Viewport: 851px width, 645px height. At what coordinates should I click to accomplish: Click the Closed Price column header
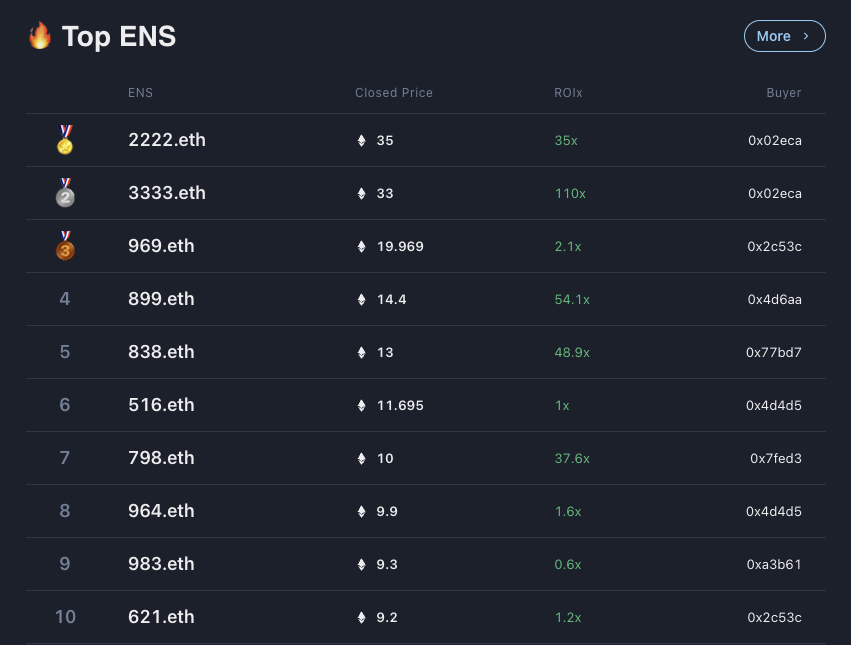tap(394, 93)
